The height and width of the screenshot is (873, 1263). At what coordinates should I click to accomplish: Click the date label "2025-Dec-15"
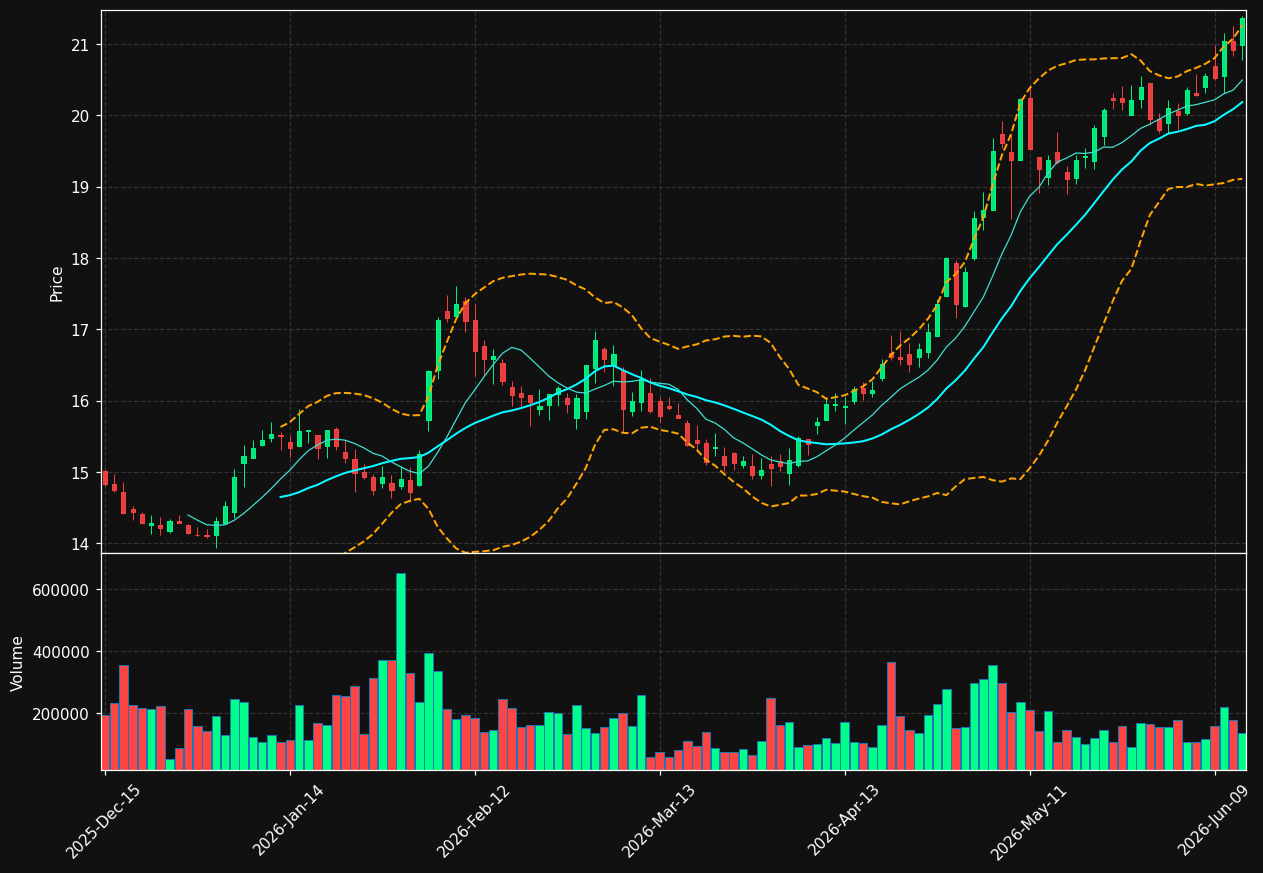pyautogui.click(x=103, y=822)
